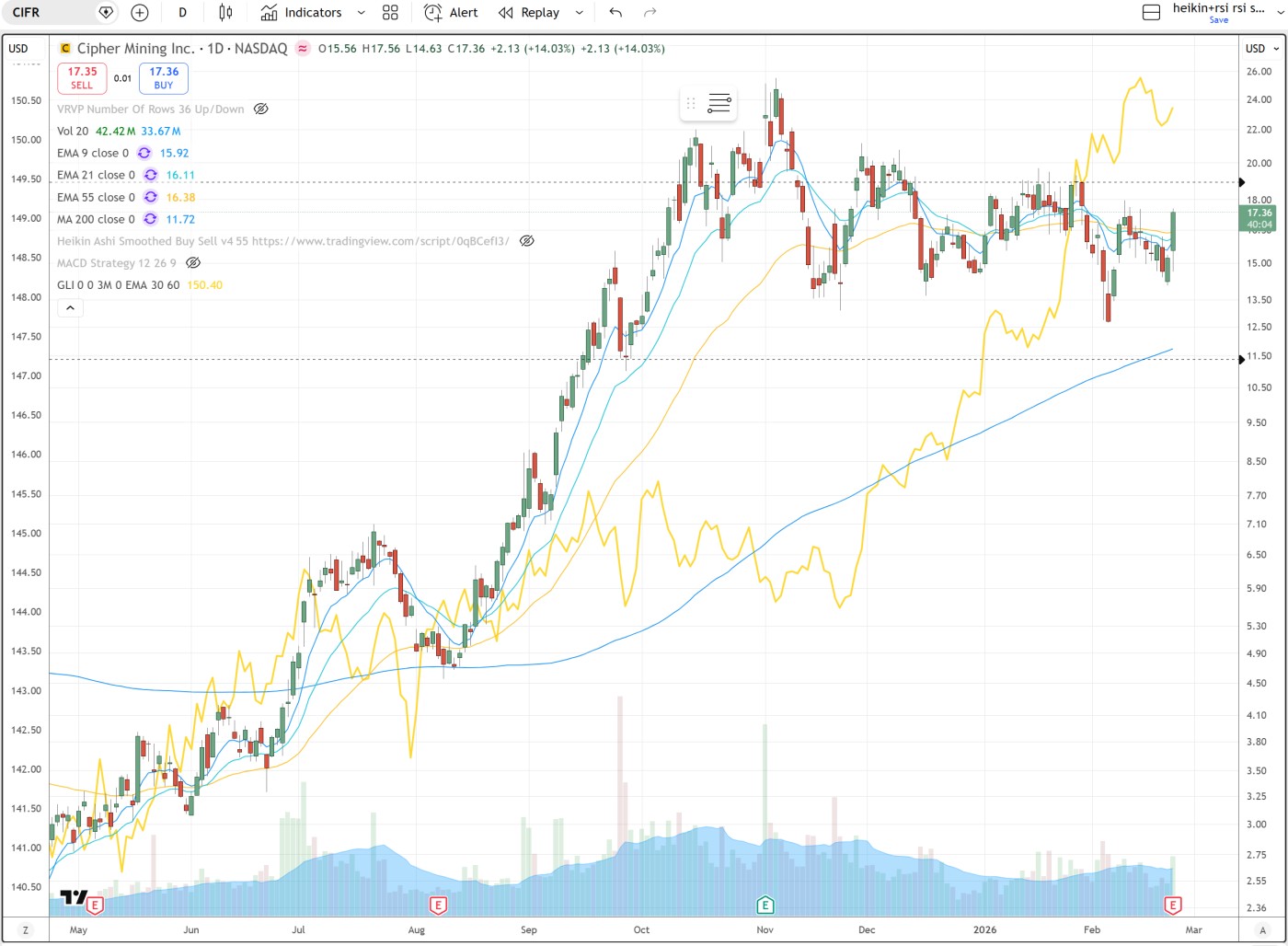
Task: Show the hidden VRVP indicator
Action: (x=261, y=109)
